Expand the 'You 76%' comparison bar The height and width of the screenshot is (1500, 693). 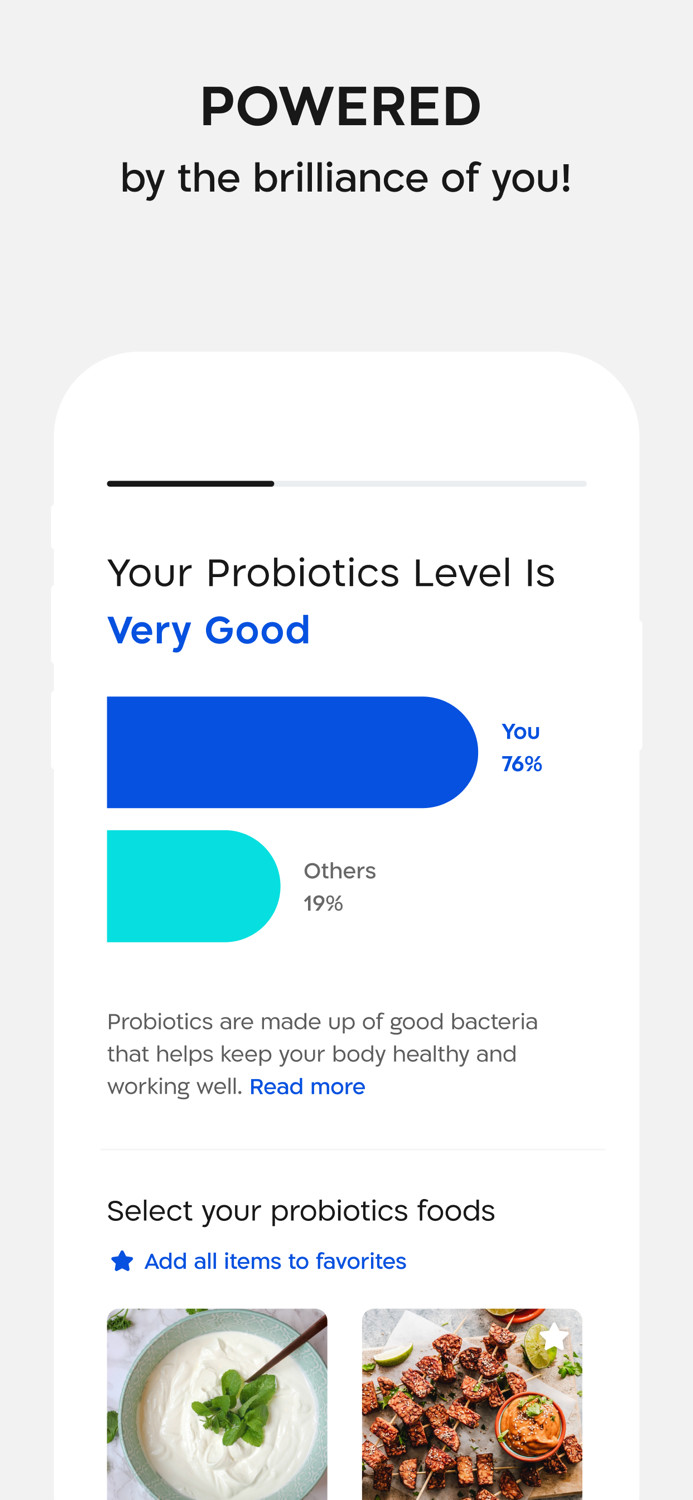pos(293,751)
